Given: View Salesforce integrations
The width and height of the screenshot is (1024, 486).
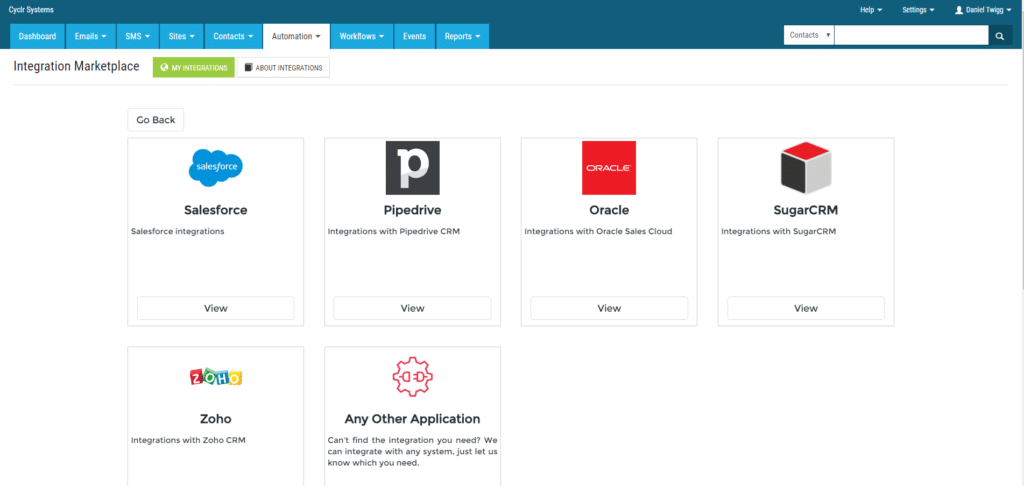Looking at the screenshot, I should tap(216, 308).
